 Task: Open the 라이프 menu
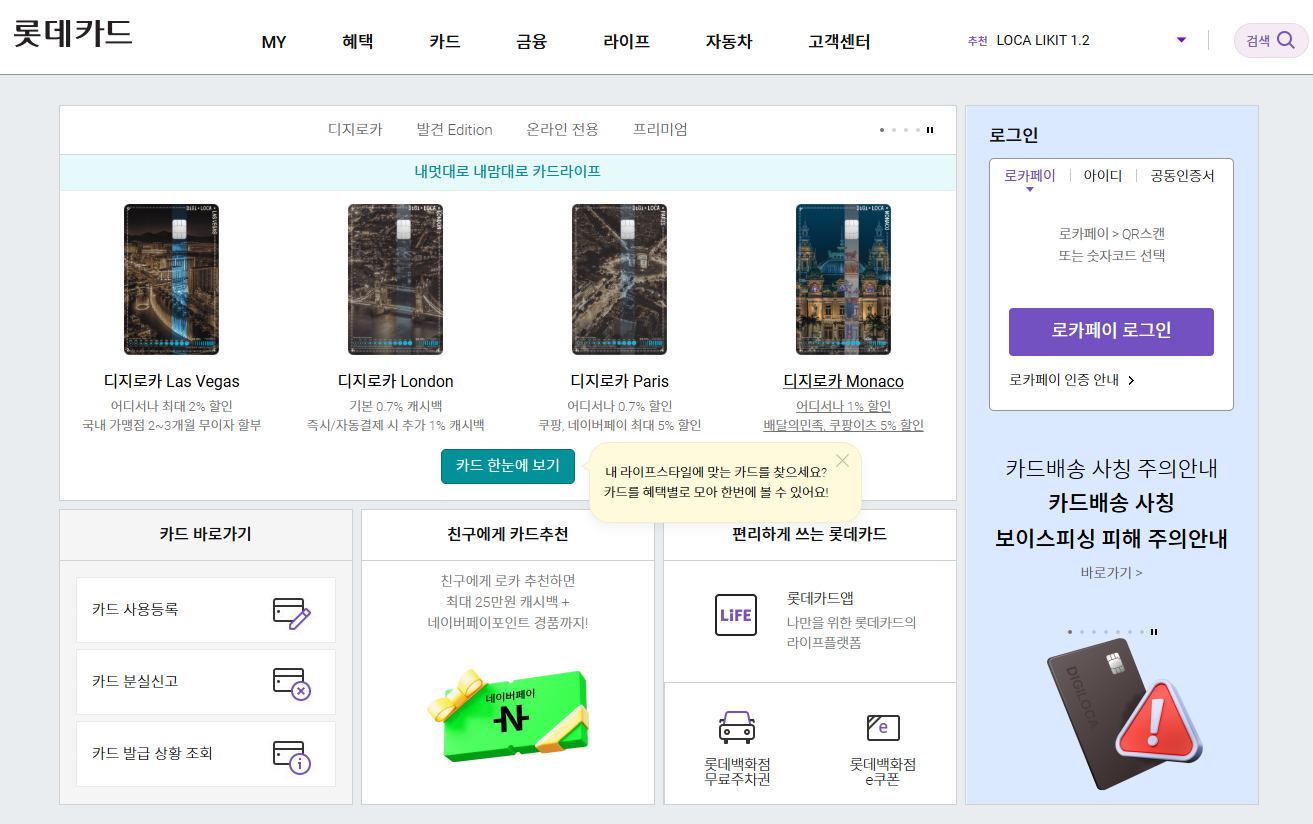(x=626, y=42)
